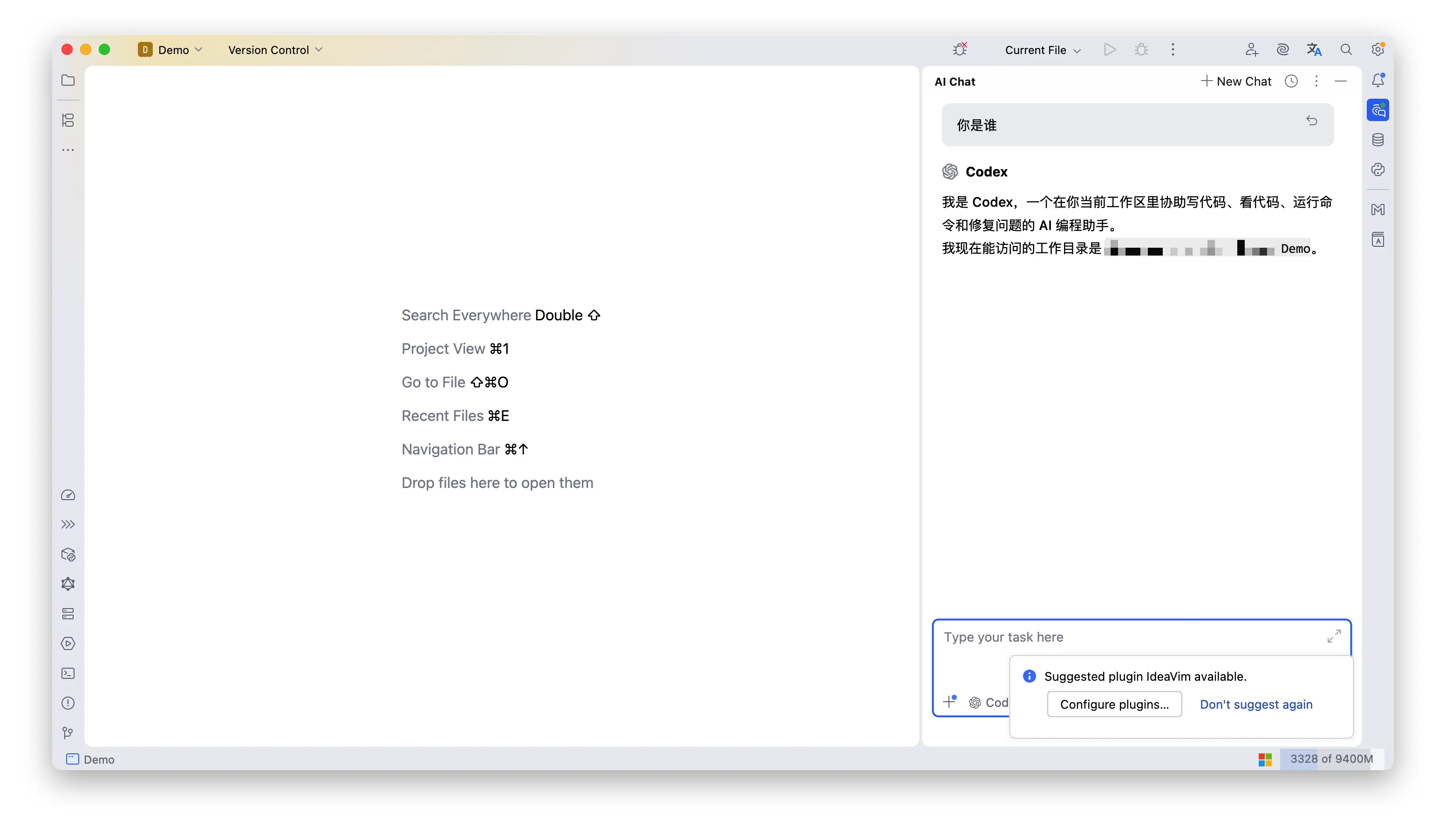
Task: Click the Demo breadcrumb in status bar
Action: click(x=91, y=759)
